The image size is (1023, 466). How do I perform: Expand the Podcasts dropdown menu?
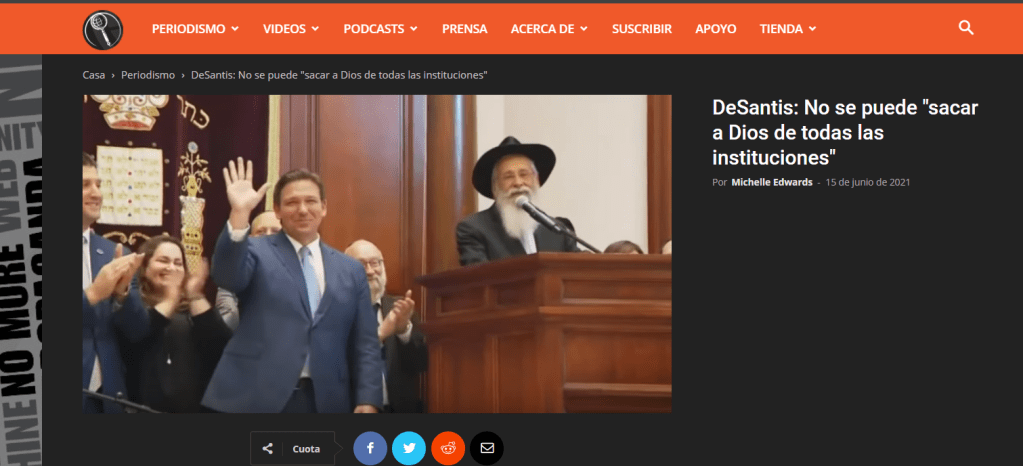tap(380, 29)
